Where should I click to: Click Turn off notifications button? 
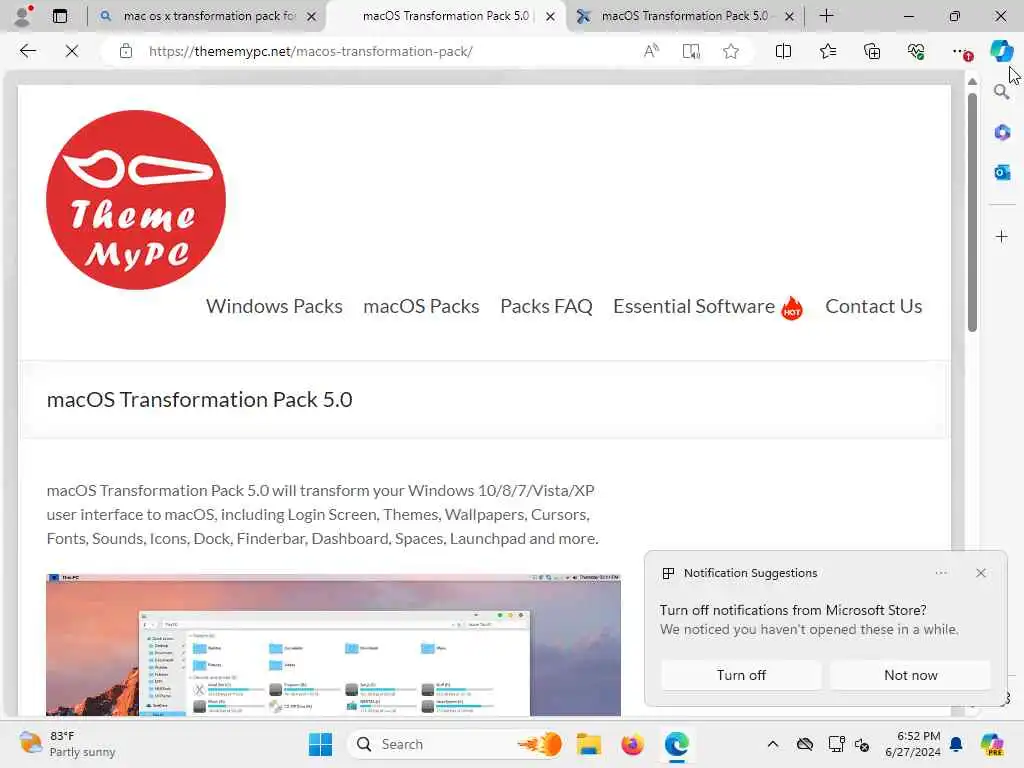[741, 675]
